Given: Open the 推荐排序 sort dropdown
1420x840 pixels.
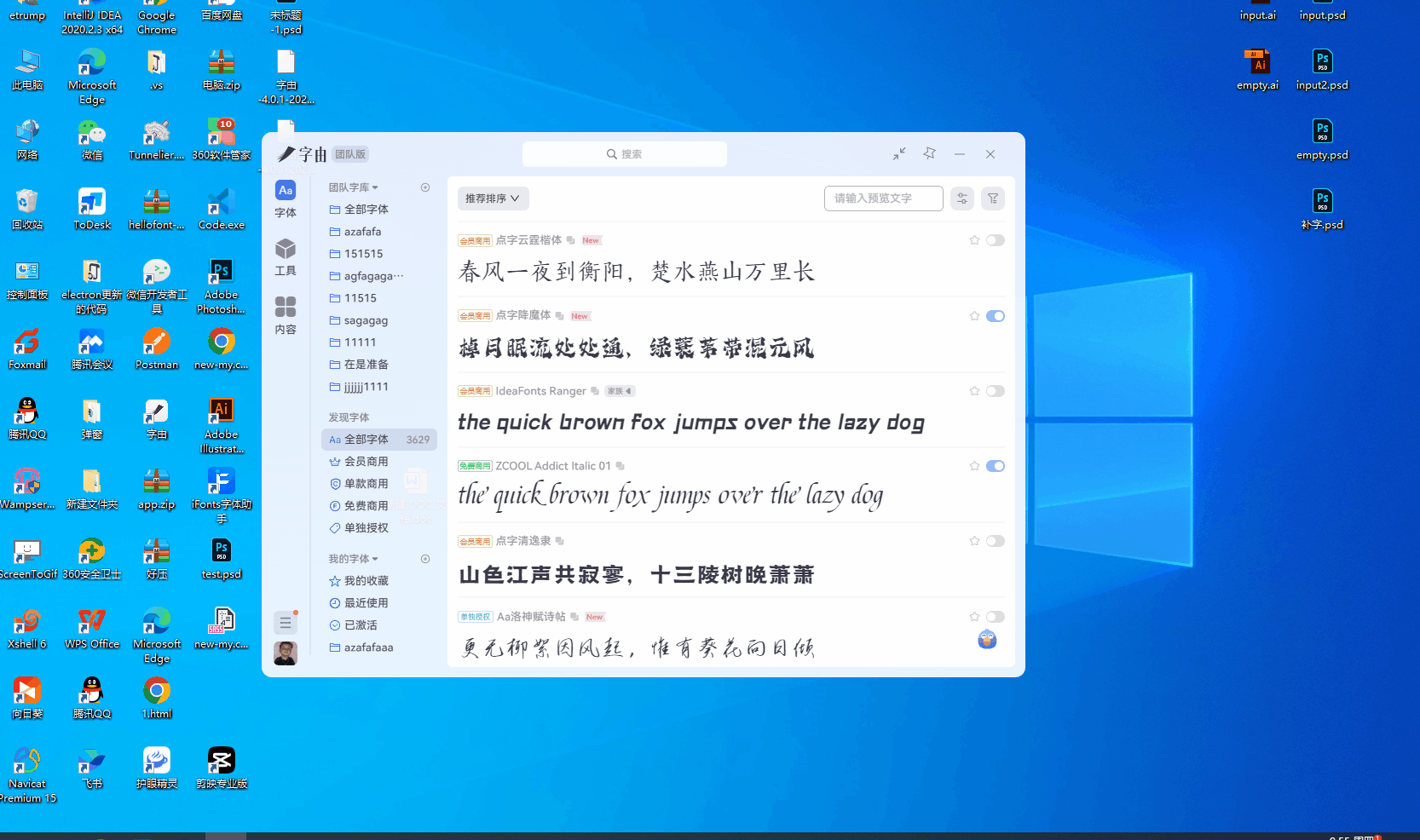Looking at the screenshot, I should tap(494, 198).
